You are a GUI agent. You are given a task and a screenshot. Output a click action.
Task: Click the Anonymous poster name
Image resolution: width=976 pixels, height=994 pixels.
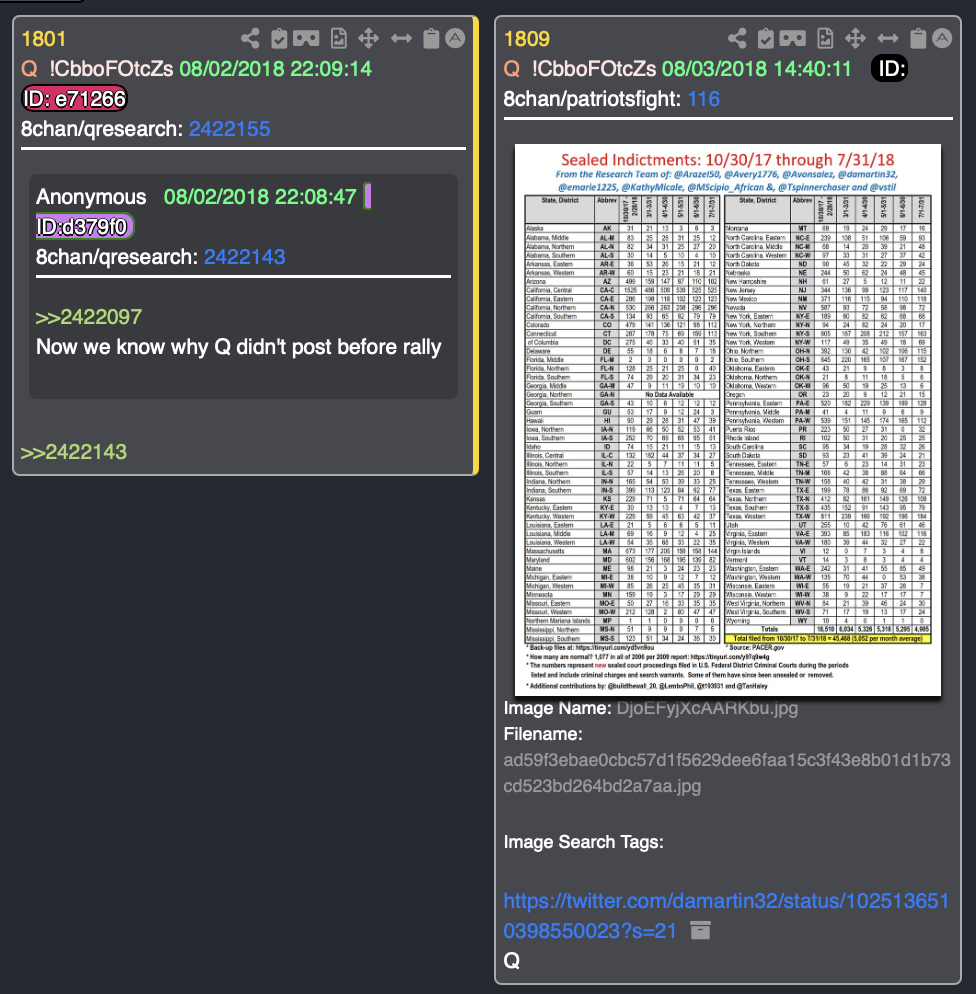point(91,197)
